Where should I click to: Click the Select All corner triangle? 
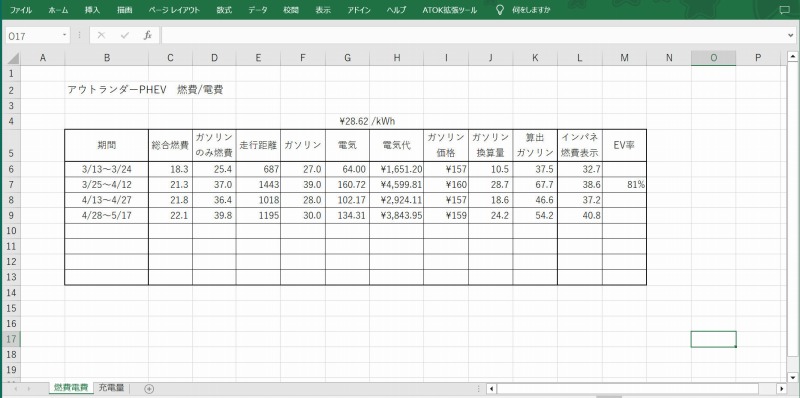click(13, 58)
